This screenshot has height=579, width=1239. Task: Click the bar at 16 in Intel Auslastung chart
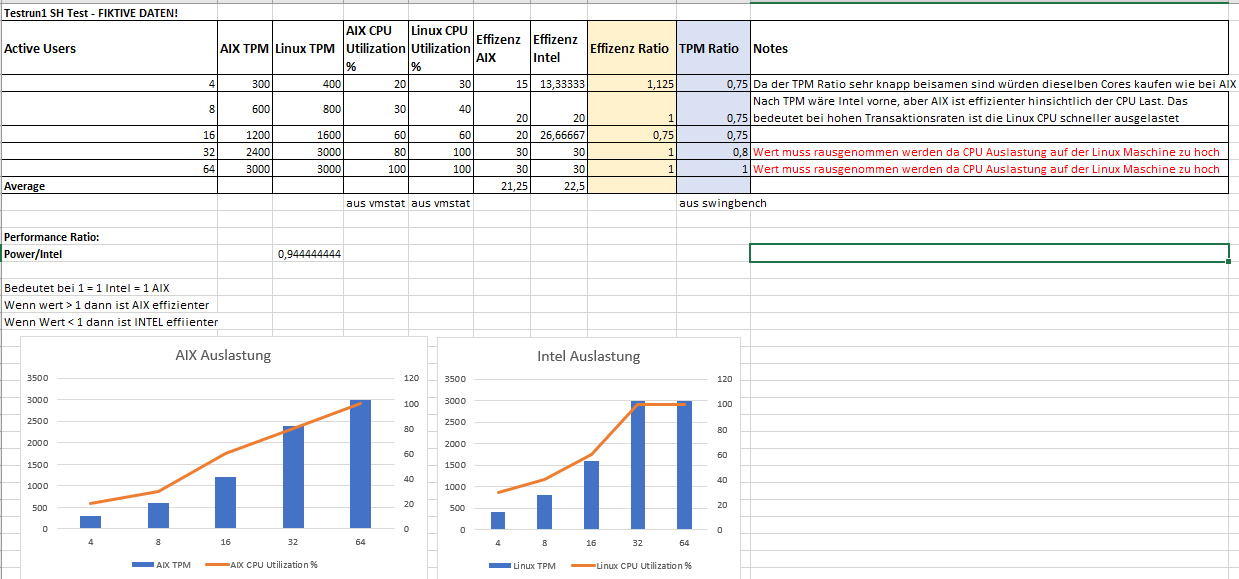point(590,495)
